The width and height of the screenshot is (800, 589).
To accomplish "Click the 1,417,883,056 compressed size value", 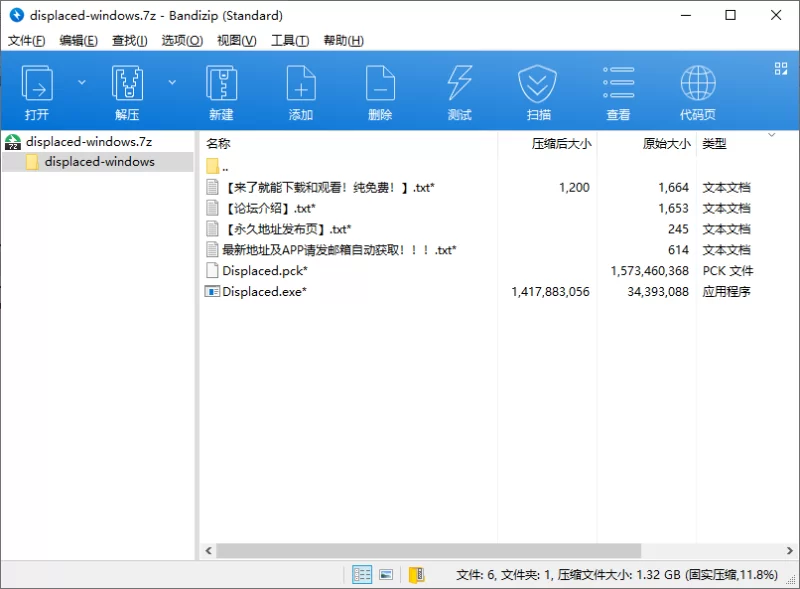I will 551,291.
